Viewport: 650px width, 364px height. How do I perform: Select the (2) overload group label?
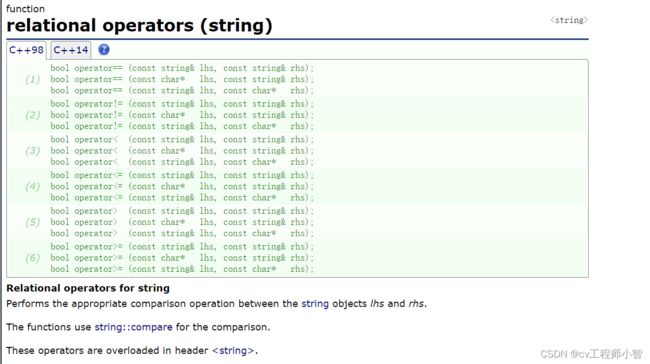click(33, 115)
